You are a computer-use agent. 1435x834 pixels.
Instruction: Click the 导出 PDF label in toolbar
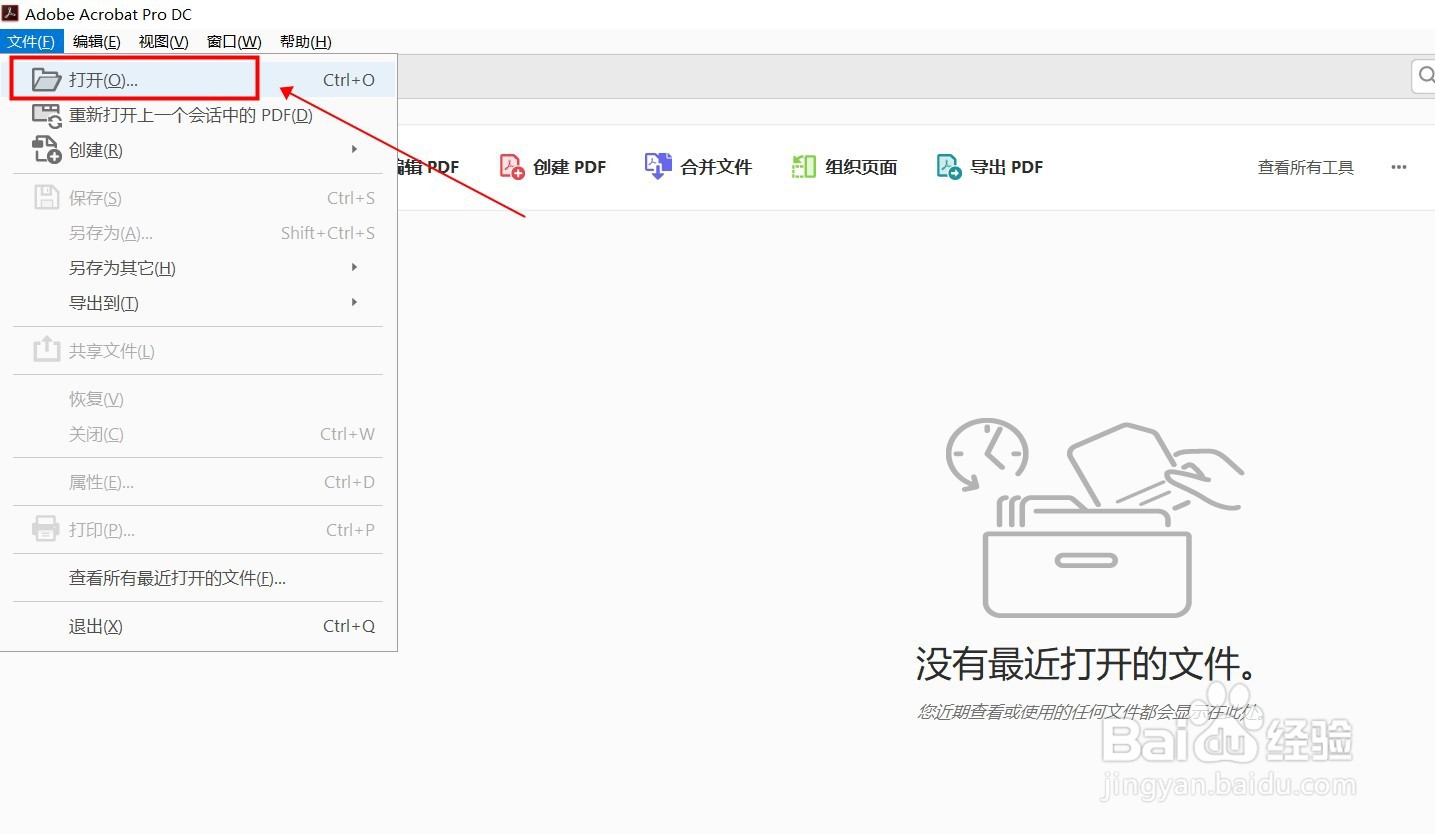1007,167
